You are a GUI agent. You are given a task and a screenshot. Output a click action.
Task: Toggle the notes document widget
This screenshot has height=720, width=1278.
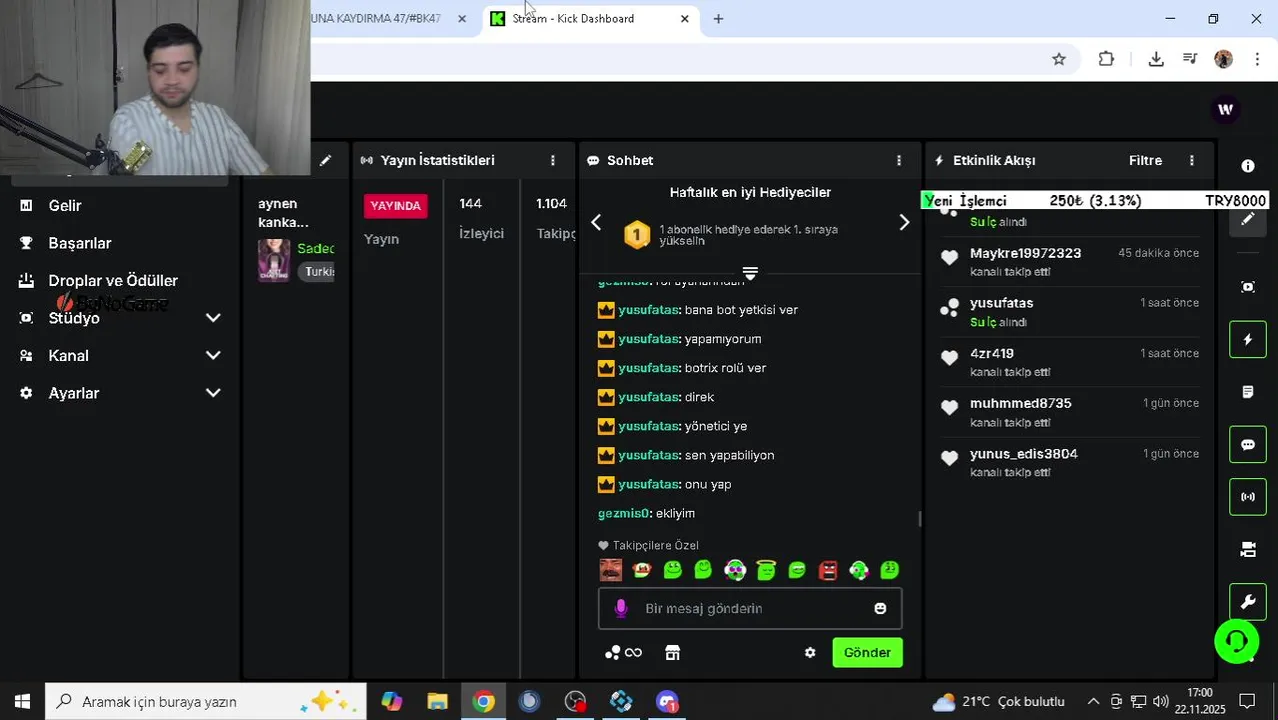coord(1248,392)
